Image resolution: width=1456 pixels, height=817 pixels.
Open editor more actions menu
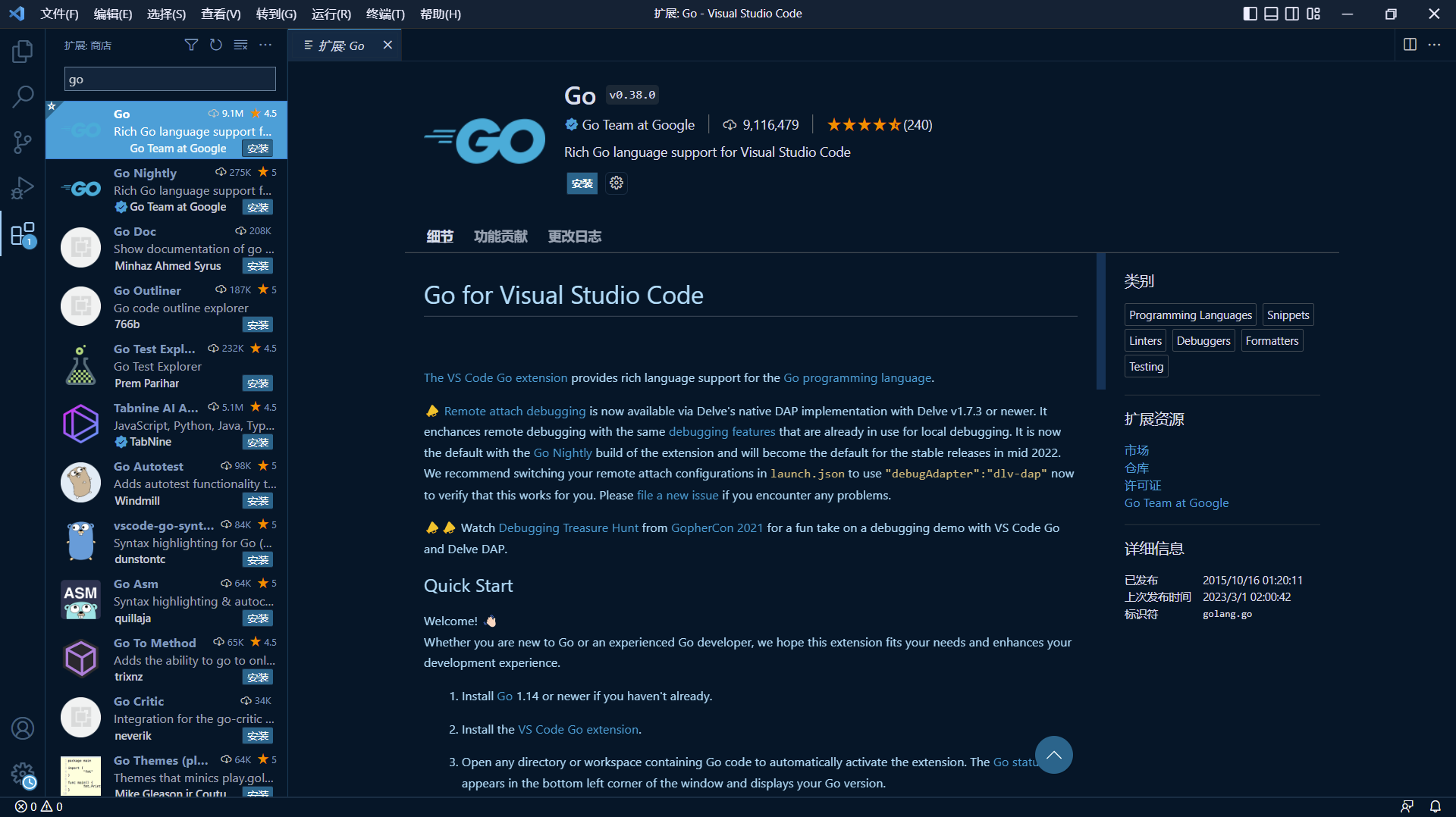pyautogui.click(x=1435, y=45)
